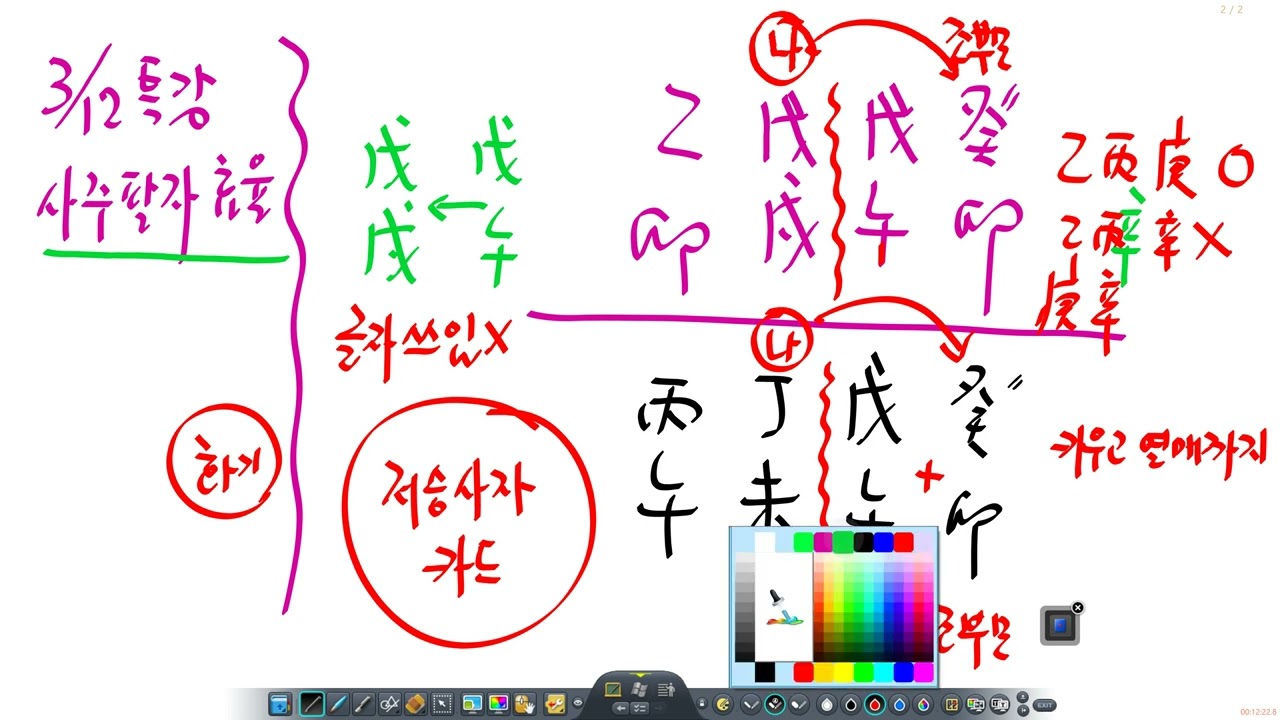Switch to whiteboard mode icon
The width and height of the screenshot is (1280, 720).
[613, 690]
